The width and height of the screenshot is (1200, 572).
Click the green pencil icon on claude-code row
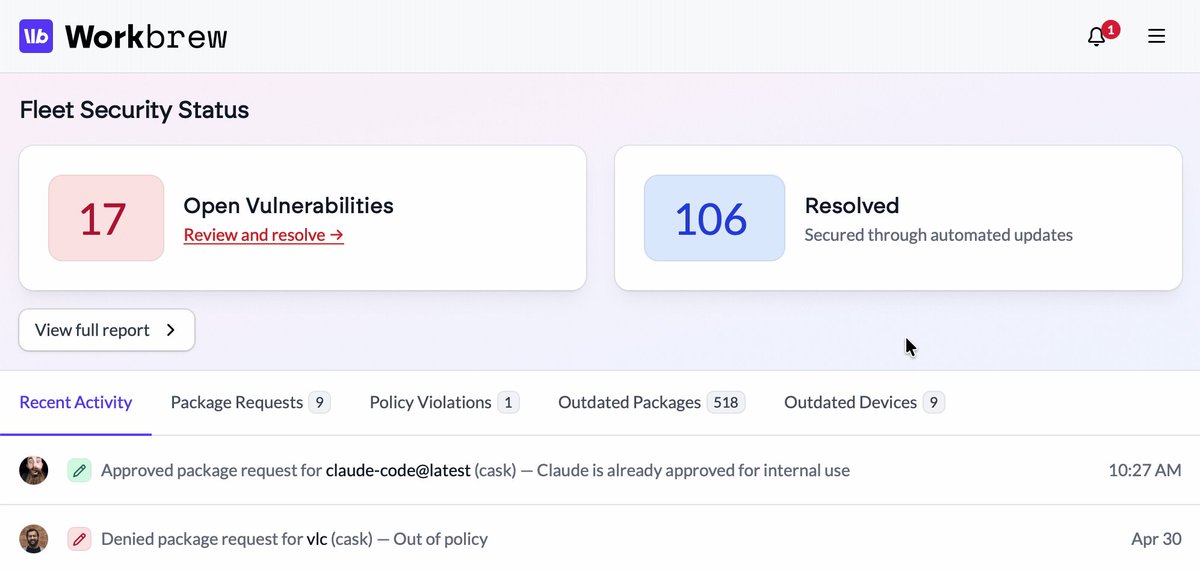coord(79,470)
